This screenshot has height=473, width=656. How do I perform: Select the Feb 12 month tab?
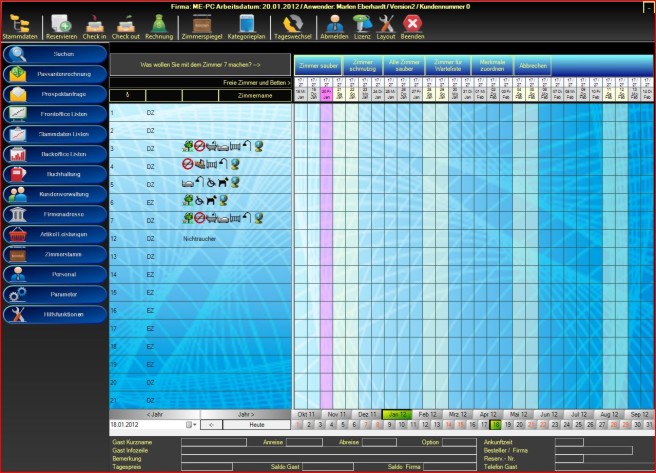(427, 414)
